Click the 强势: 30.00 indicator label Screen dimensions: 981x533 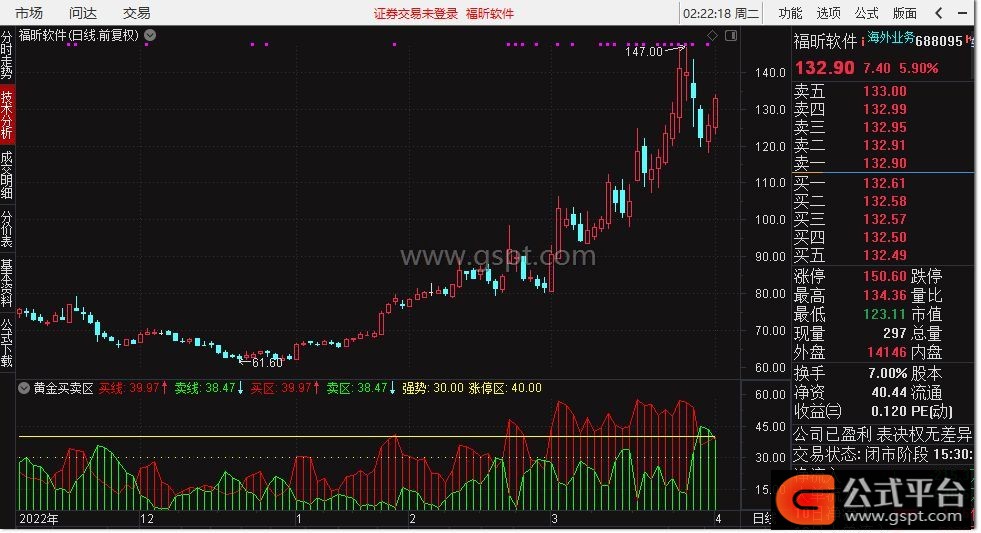coord(432,388)
